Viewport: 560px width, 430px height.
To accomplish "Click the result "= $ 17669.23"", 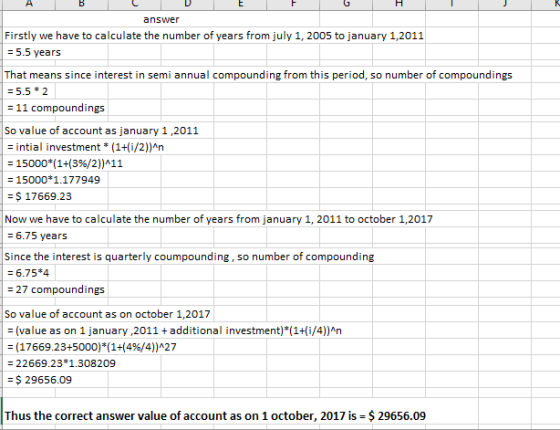I will [39, 196].
